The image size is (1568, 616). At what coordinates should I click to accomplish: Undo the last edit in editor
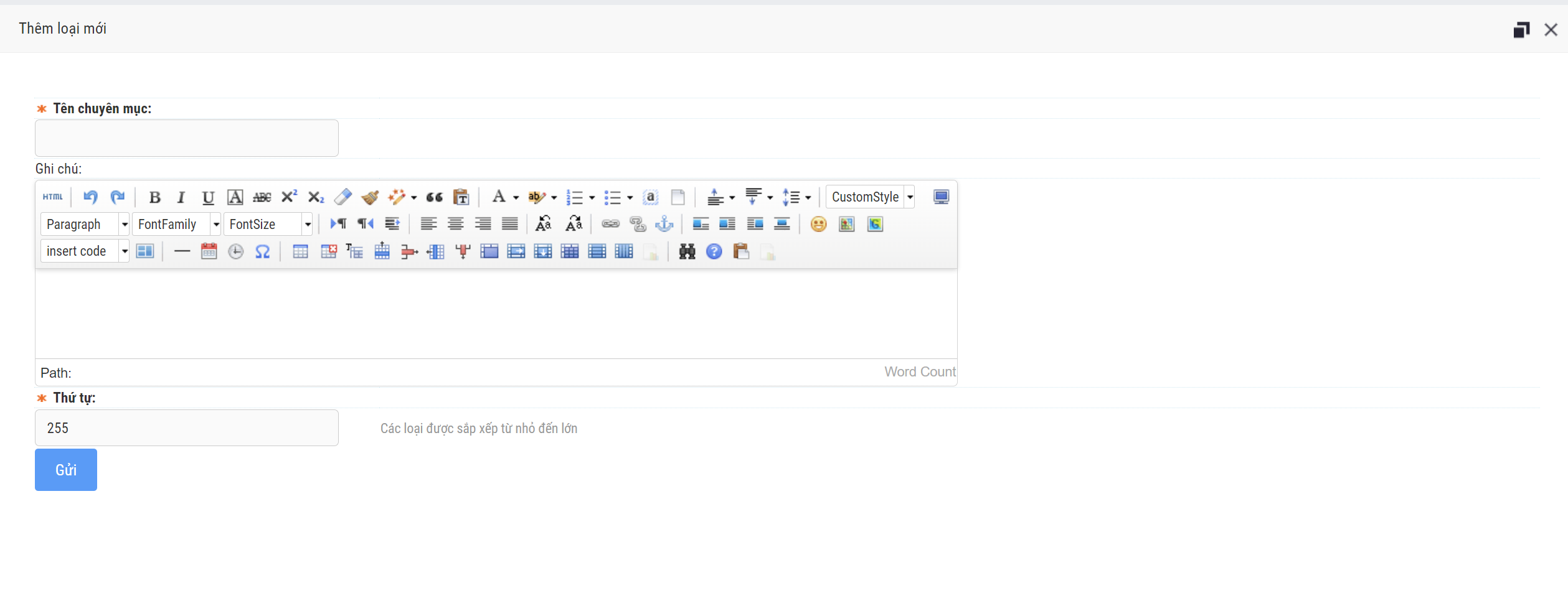point(90,197)
